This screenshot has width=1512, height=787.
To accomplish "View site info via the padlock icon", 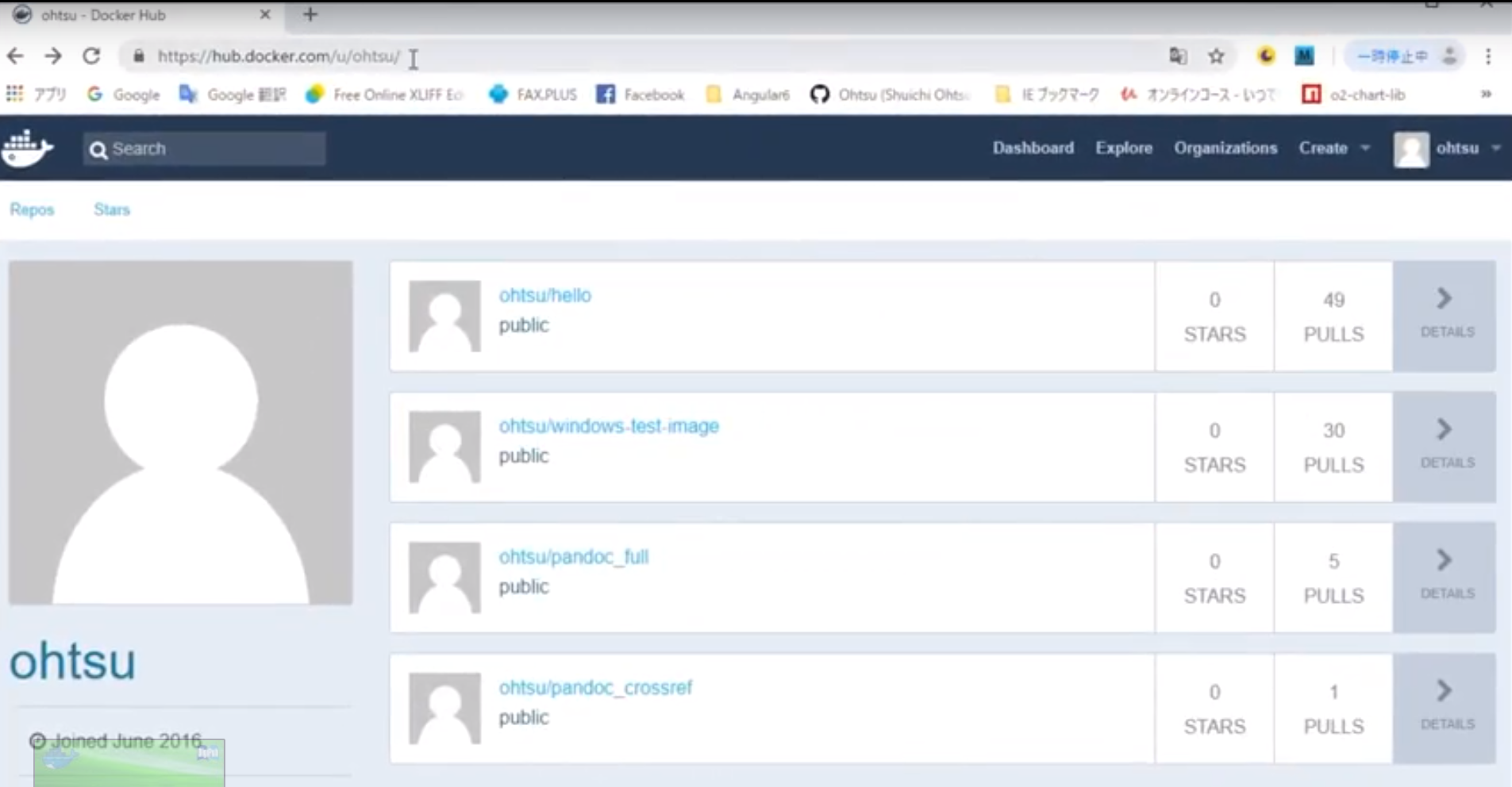I will (x=139, y=56).
